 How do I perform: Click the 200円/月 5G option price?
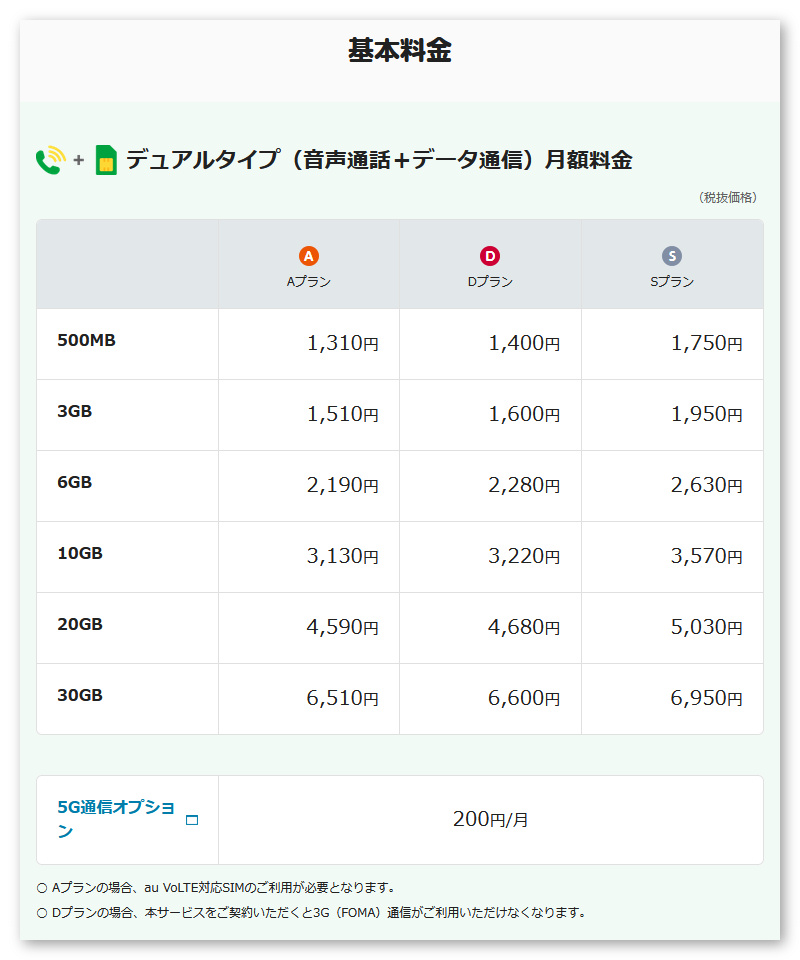pyautogui.click(x=490, y=820)
